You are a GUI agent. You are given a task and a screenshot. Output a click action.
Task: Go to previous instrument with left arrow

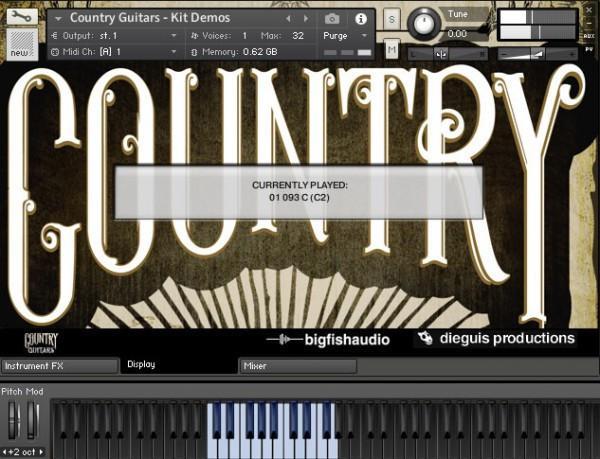point(290,18)
